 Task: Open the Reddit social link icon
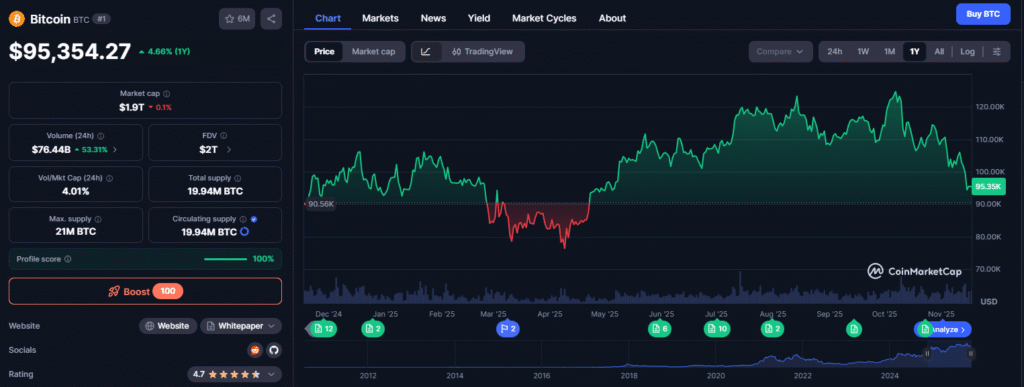[255, 350]
